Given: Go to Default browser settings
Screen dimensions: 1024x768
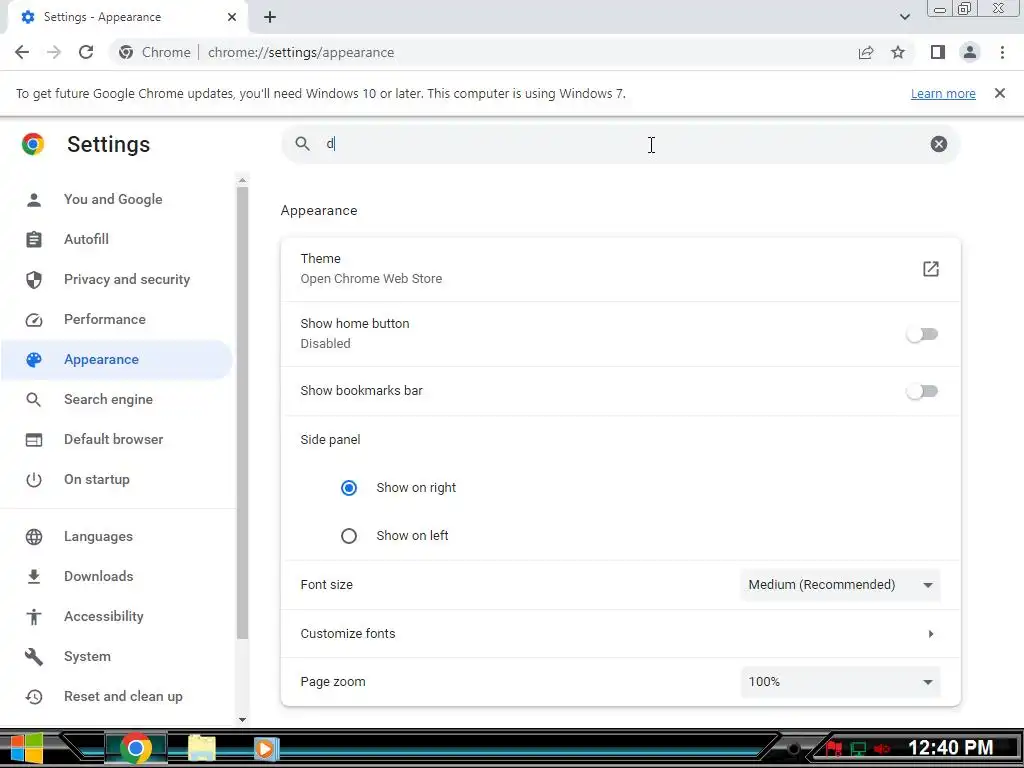Looking at the screenshot, I should pos(116,439).
